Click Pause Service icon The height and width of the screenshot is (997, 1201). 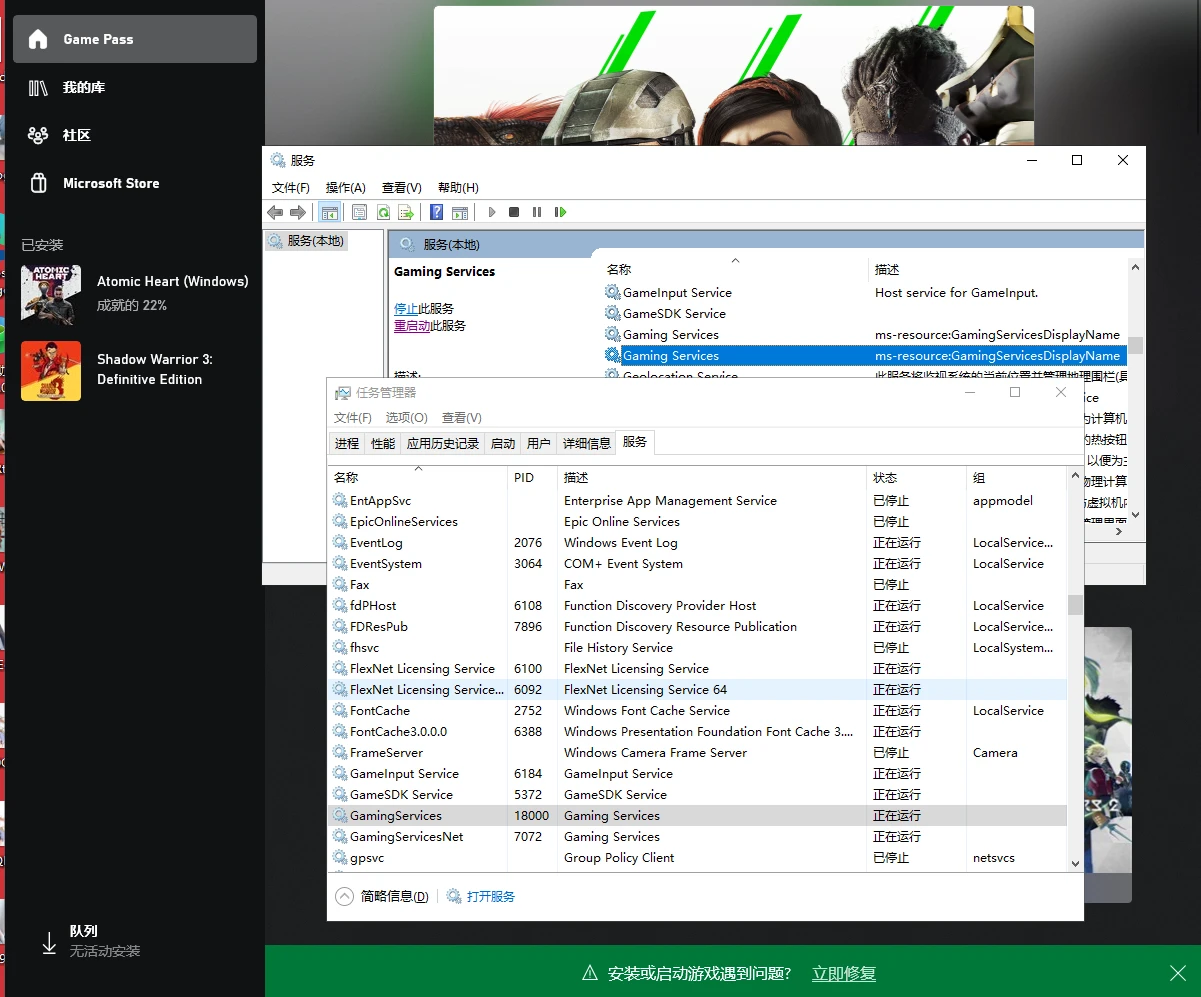click(537, 212)
